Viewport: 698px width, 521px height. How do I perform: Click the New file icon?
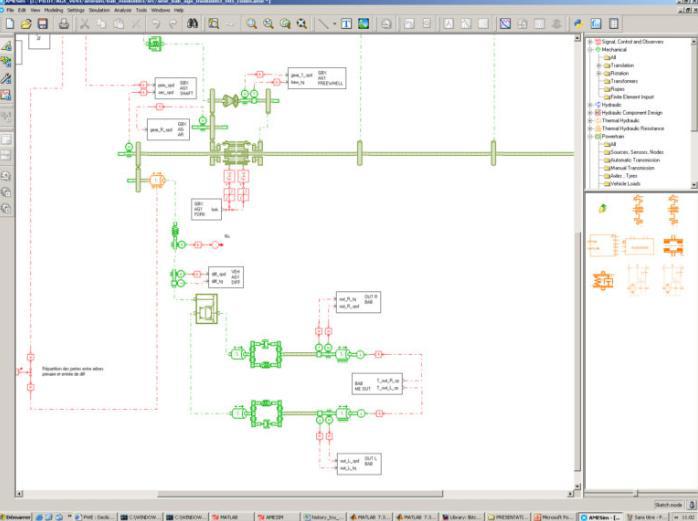click(10, 24)
